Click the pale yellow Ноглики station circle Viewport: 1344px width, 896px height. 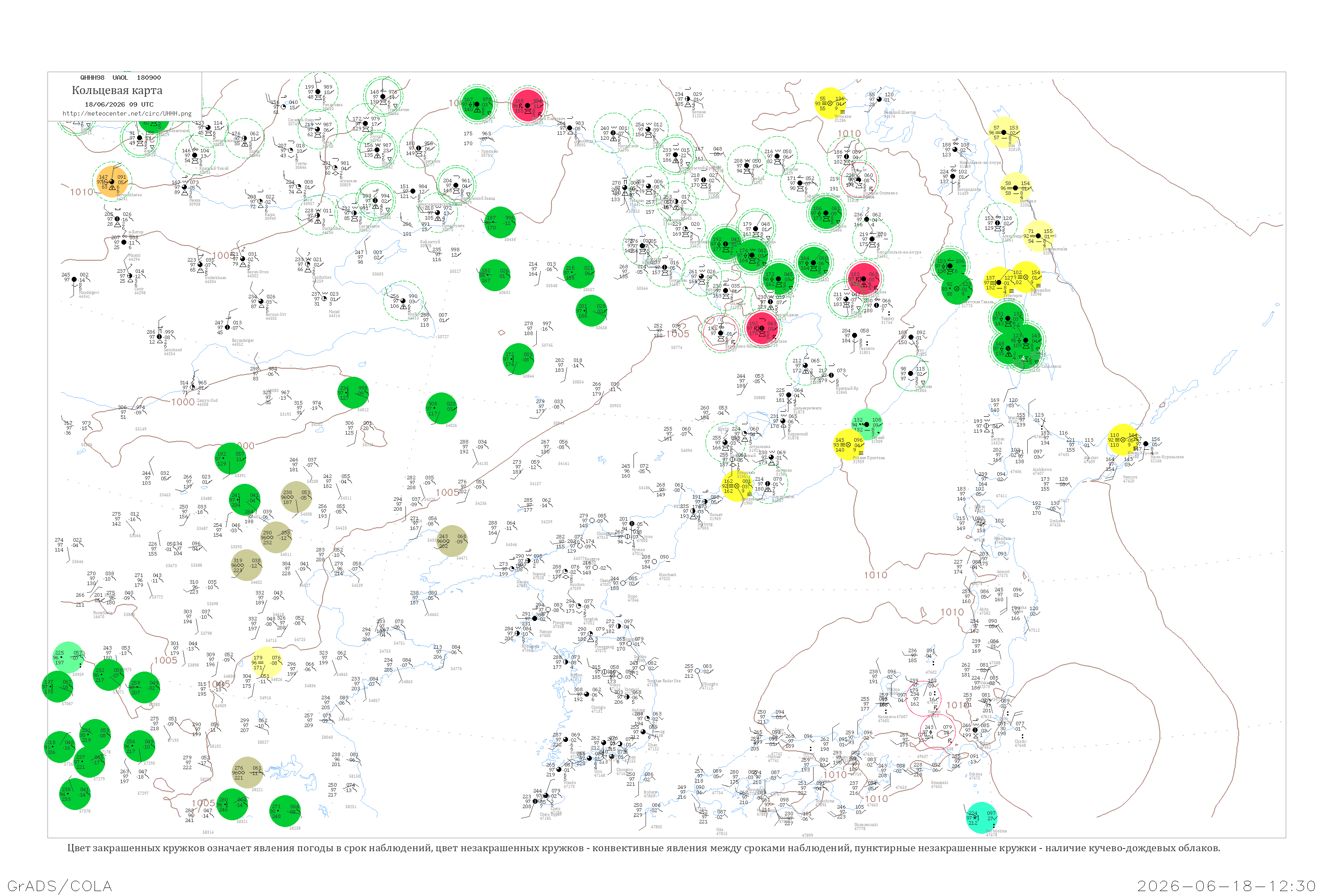(x=1016, y=188)
